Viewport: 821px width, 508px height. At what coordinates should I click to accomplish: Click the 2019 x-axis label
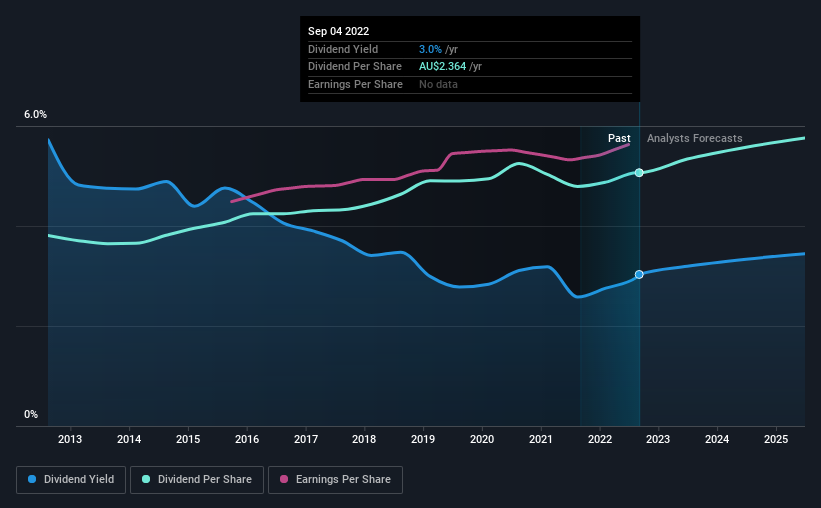pyautogui.click(x=423, y=439)
